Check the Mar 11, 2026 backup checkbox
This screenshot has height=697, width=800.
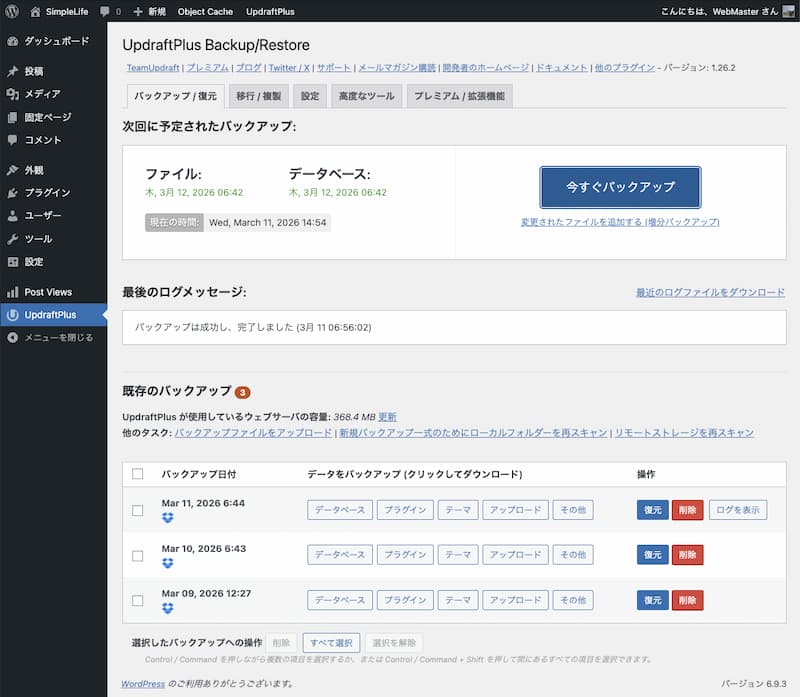138,510
